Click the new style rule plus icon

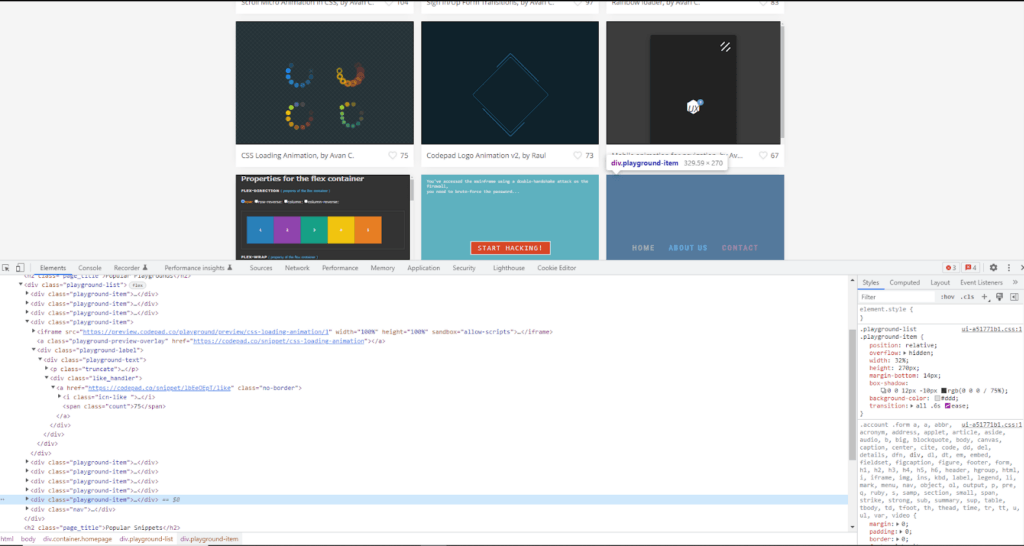coord(985,297)
